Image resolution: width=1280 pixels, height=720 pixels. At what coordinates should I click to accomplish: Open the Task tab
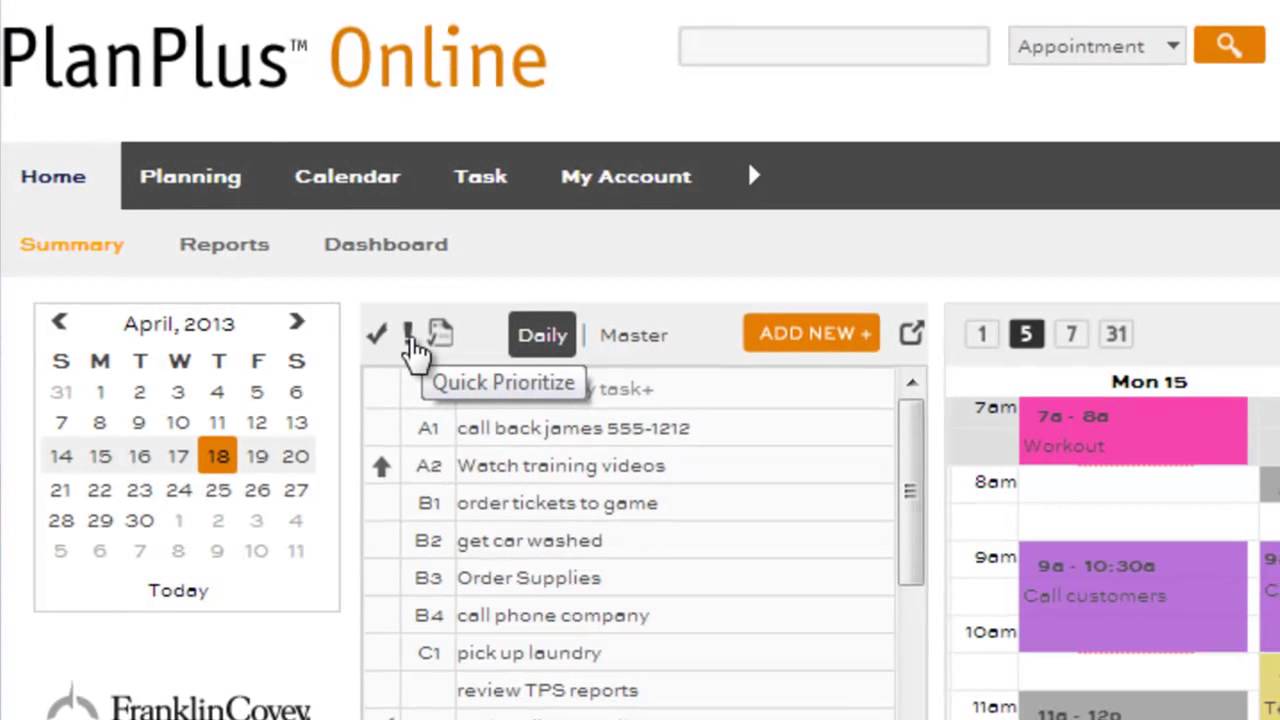[x=480, y=176]
